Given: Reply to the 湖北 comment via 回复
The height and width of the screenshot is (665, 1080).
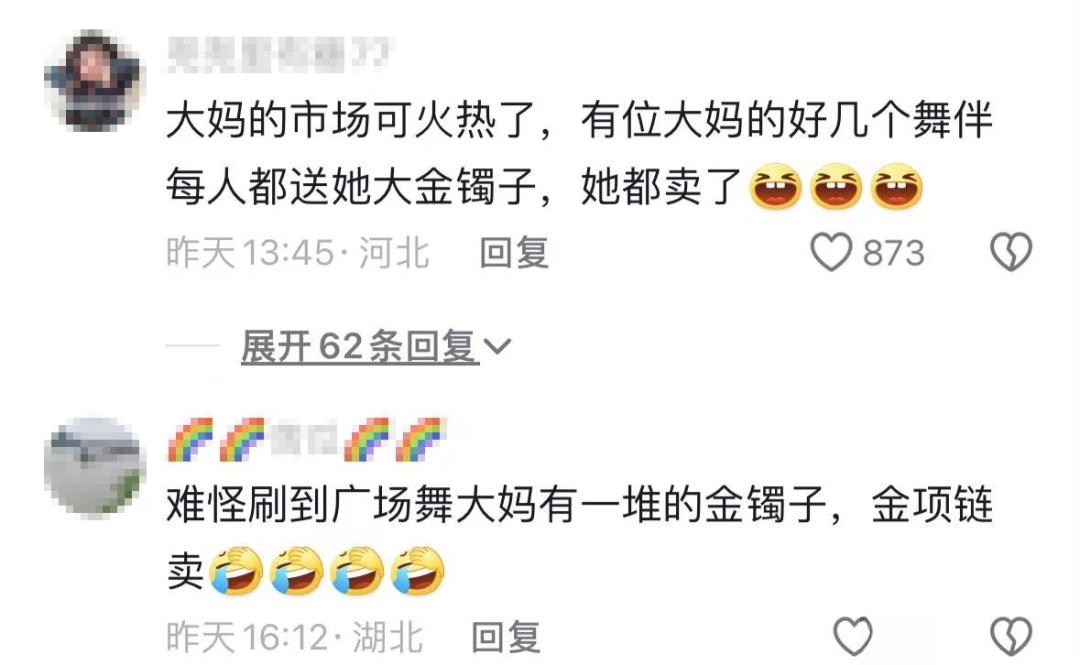Looking at the screenshot, I should coord(506,636).
